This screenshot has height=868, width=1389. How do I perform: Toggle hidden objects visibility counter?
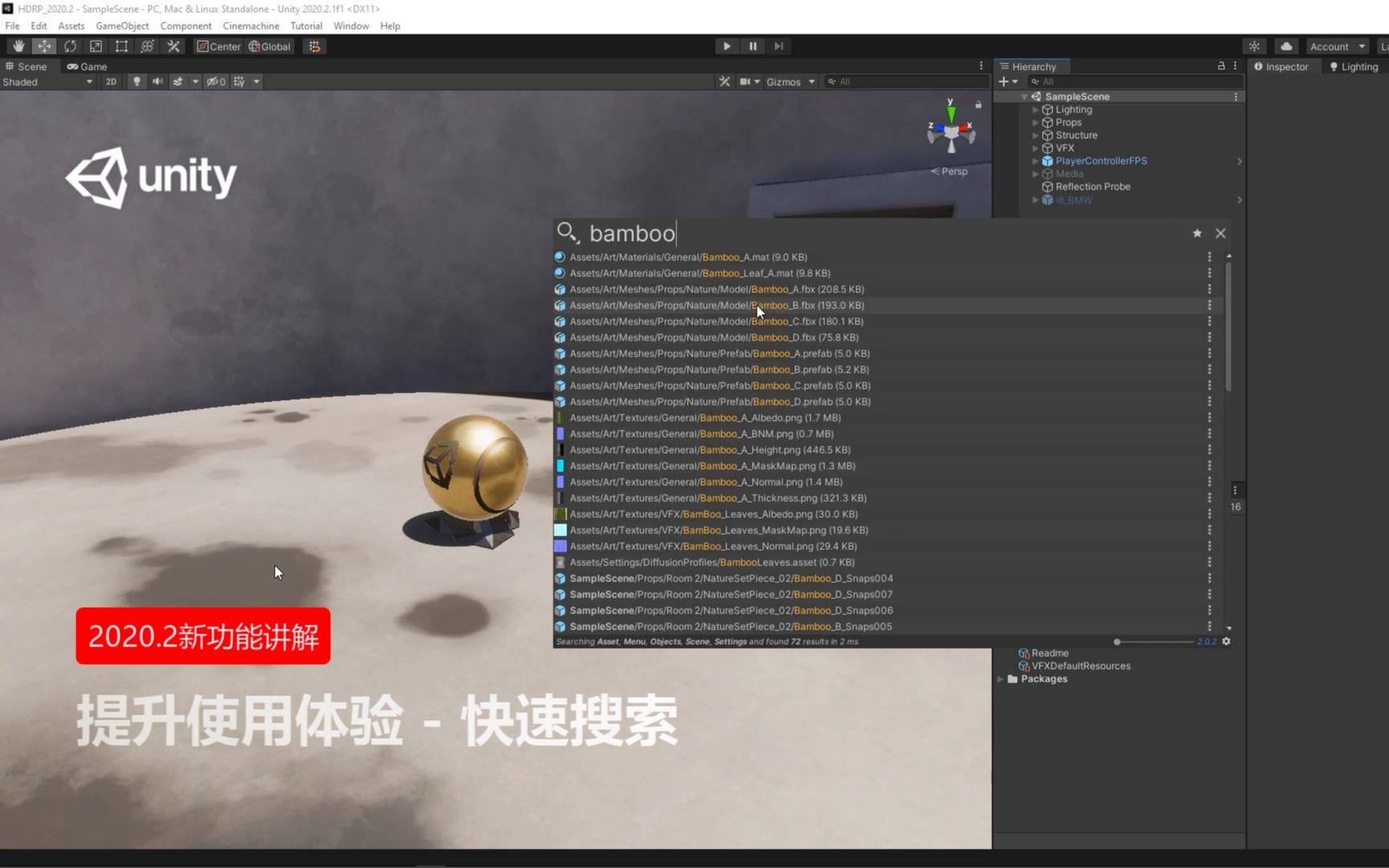pos(216,82)
